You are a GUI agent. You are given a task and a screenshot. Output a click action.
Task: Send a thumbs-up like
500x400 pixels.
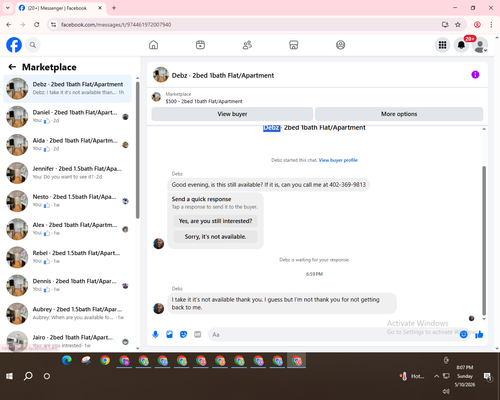click(479, 334)
